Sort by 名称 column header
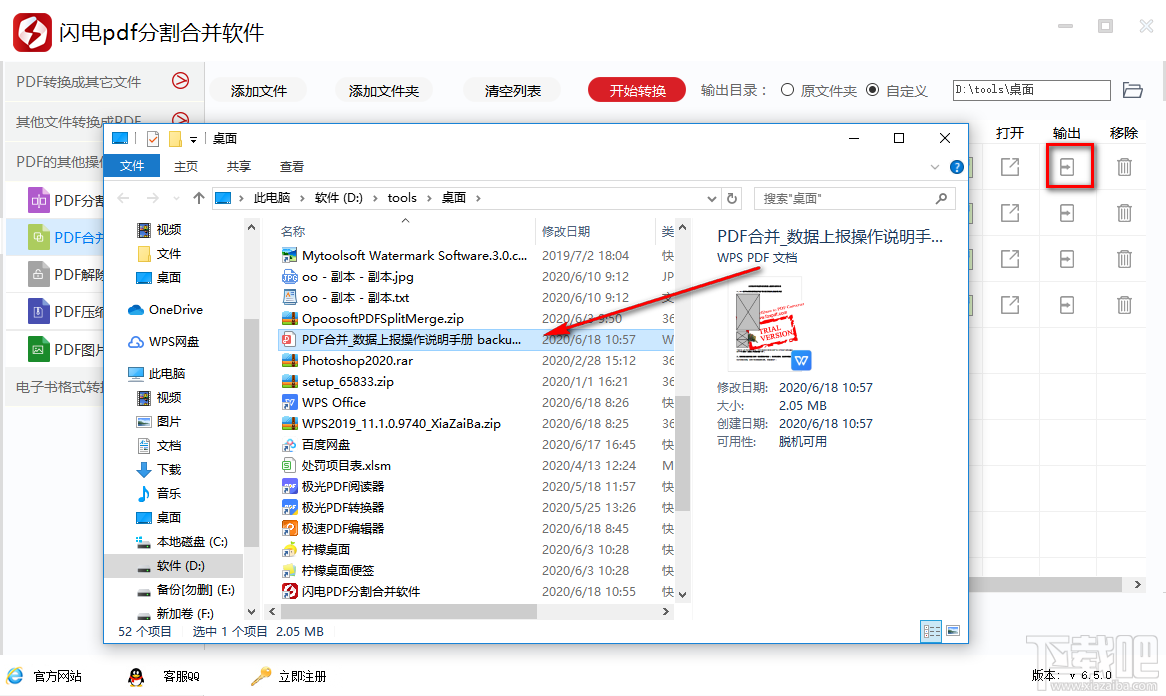The image size is (1166, 696). coord(293,231)
